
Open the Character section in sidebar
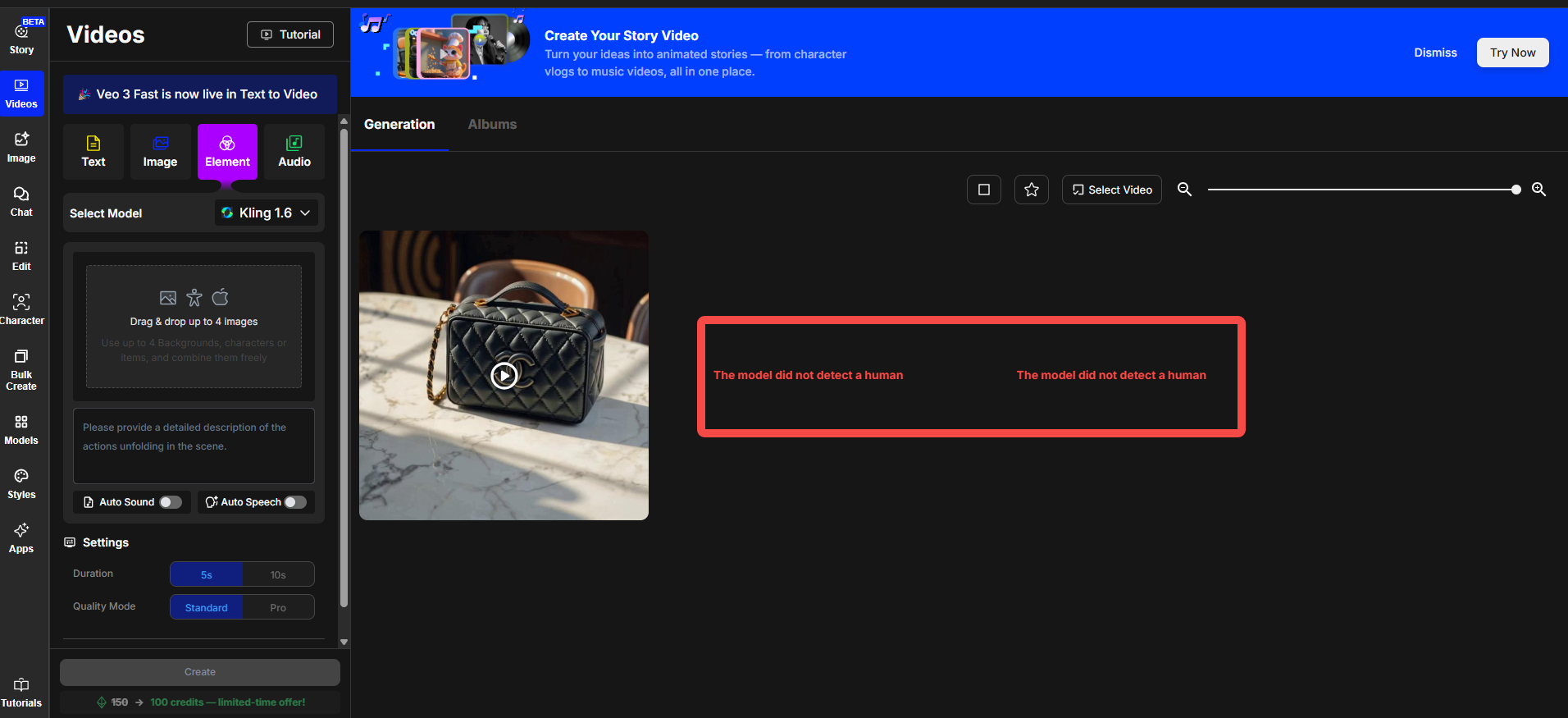tap(21, 310)
